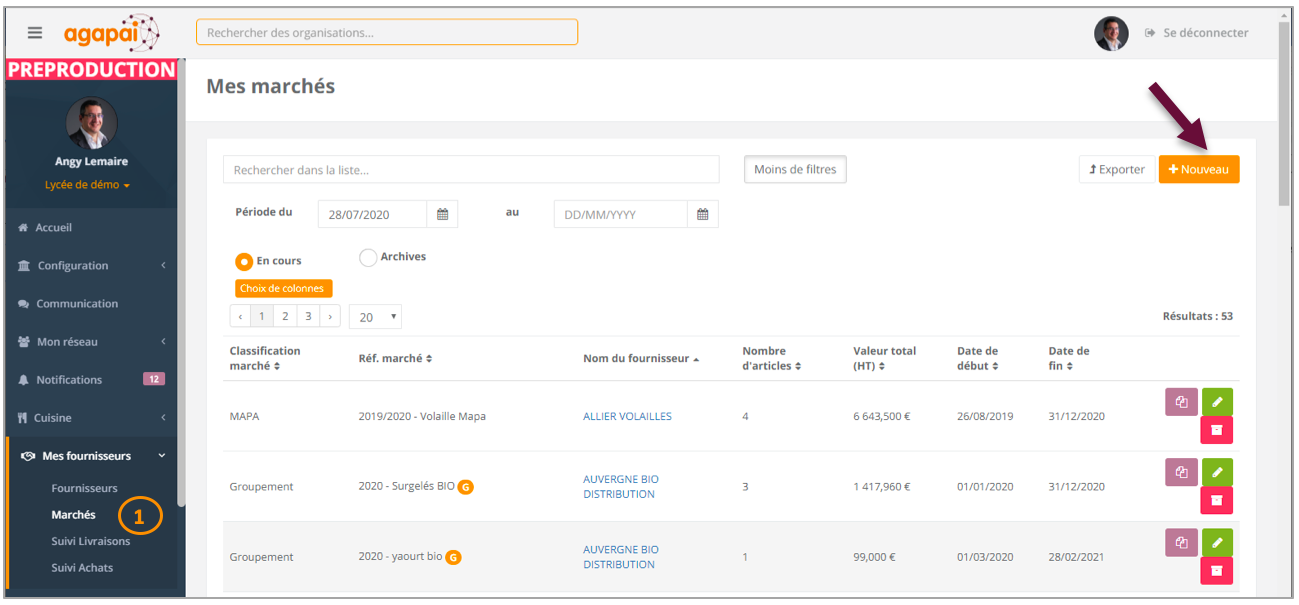Duplicate the Surgelés BIO market
1299x605 pixels.
click(x=1181, y=472)
